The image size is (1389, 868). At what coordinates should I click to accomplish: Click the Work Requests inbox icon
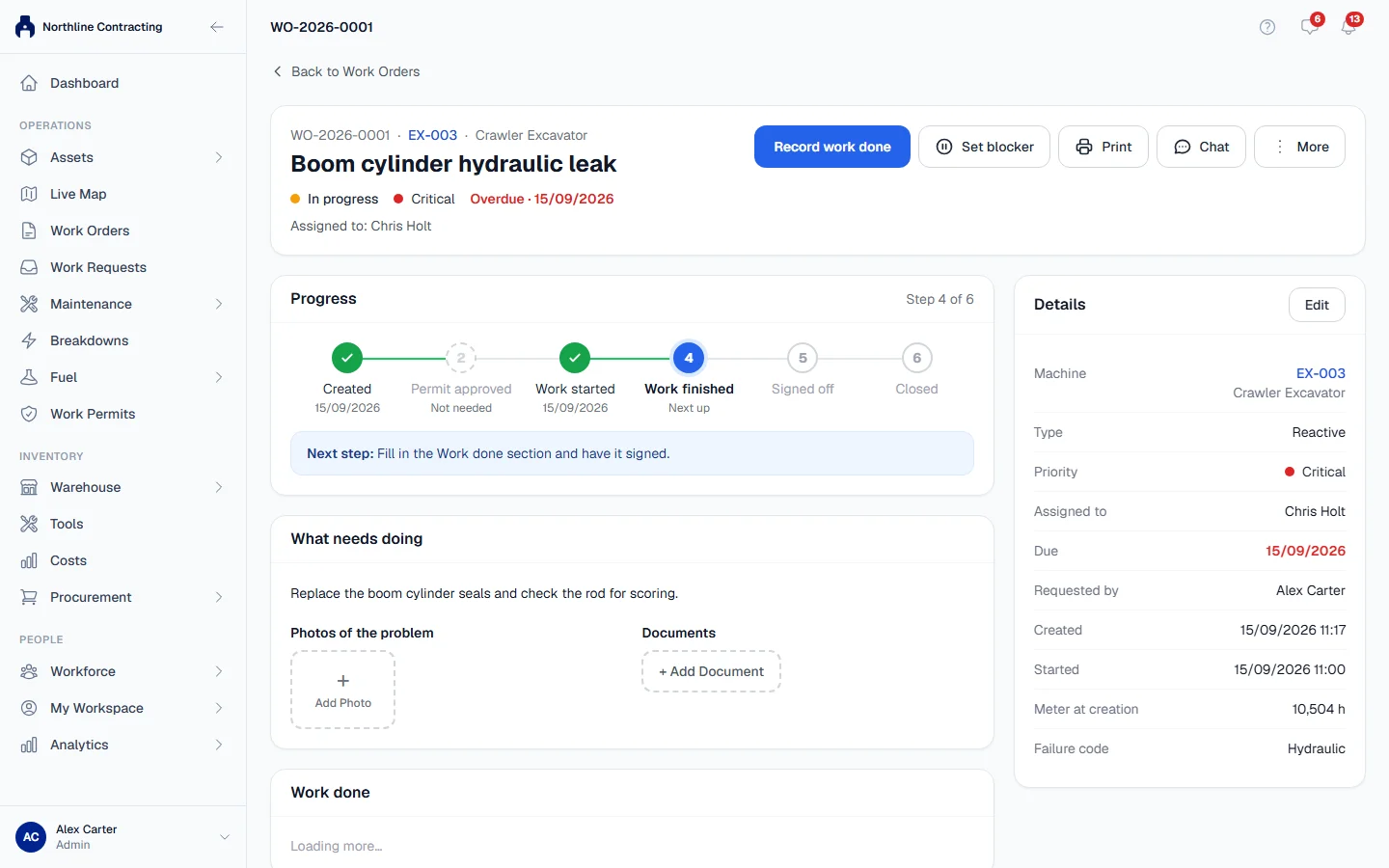pos(29,267)
